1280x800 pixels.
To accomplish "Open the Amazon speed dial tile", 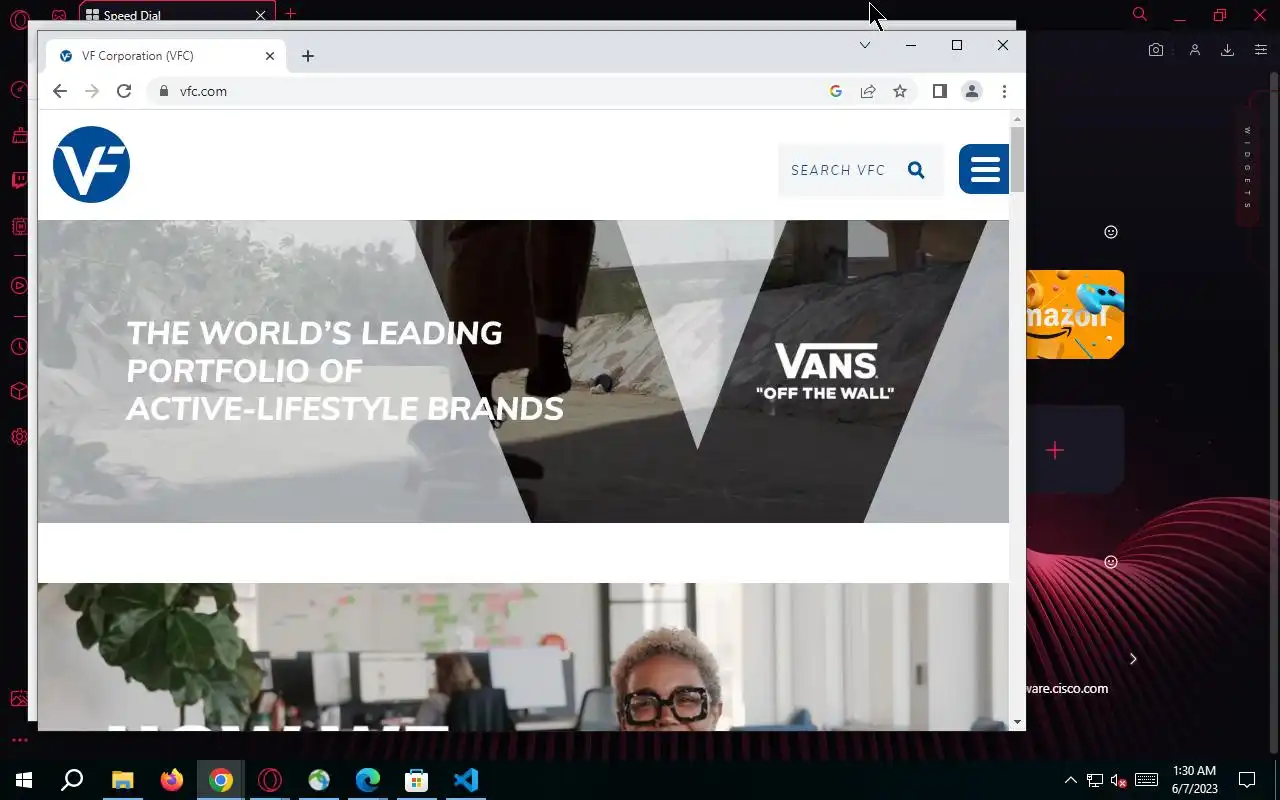I will click(1075, 314).
